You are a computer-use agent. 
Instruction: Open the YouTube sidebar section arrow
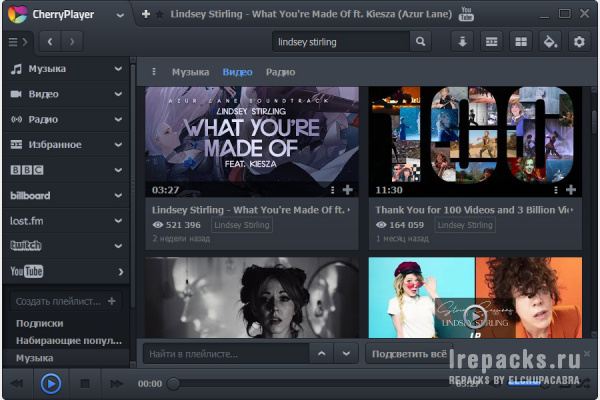tap(121, 272)
